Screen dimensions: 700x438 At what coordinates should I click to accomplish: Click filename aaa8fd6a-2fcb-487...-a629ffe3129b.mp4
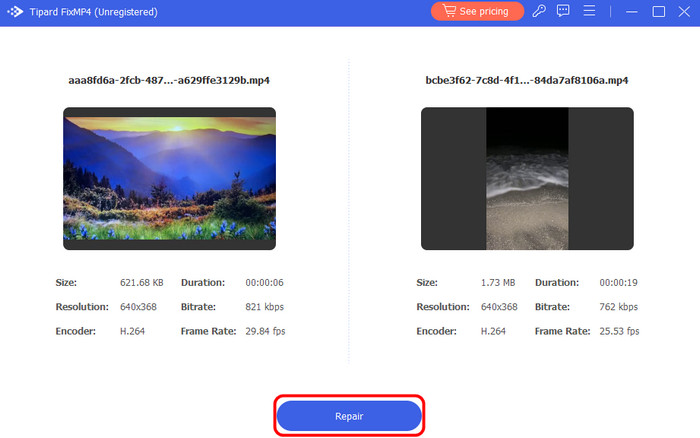pyautogui.click(x=169, y=80)
